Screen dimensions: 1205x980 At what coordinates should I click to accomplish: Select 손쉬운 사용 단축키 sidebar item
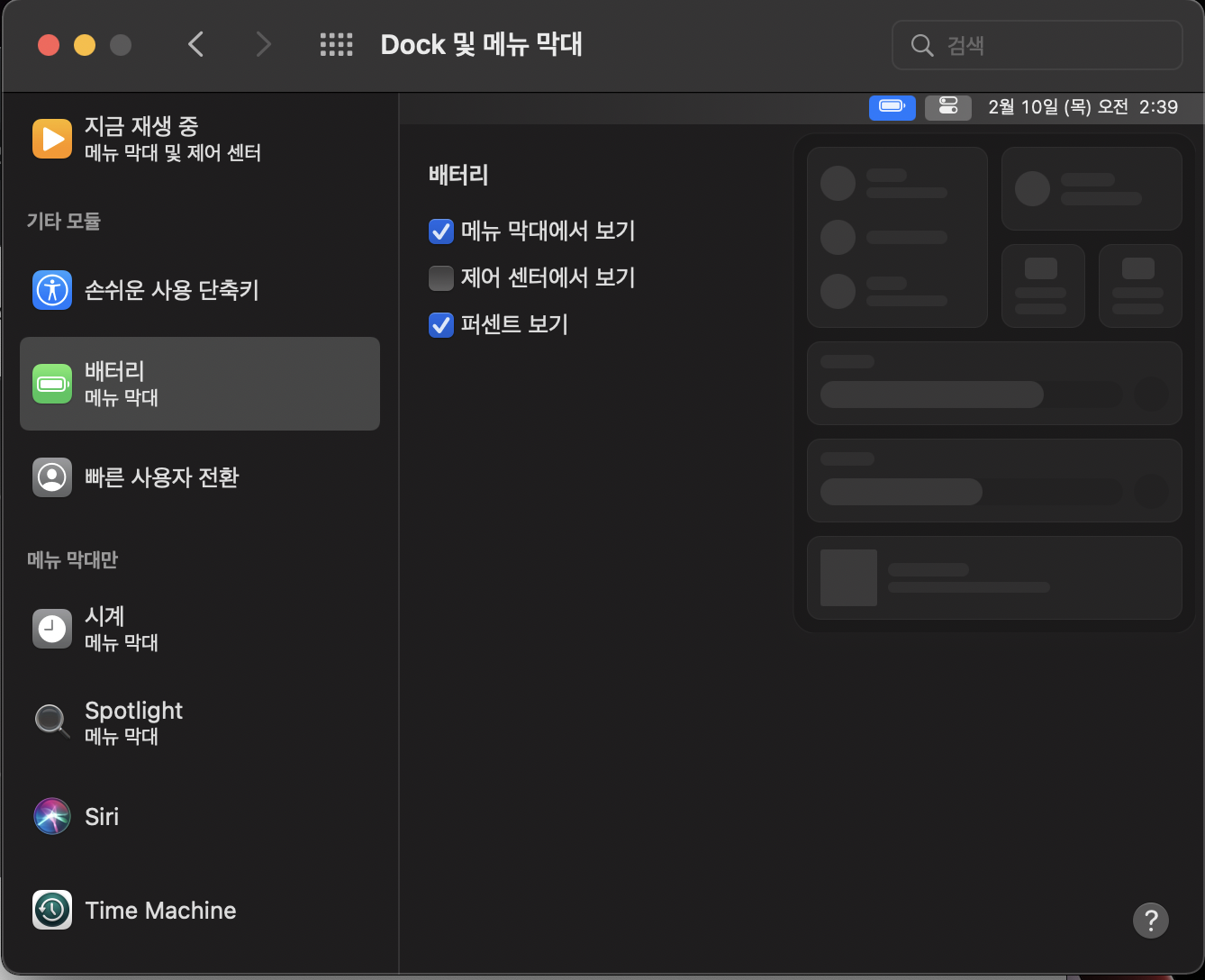tap(200, 290)
